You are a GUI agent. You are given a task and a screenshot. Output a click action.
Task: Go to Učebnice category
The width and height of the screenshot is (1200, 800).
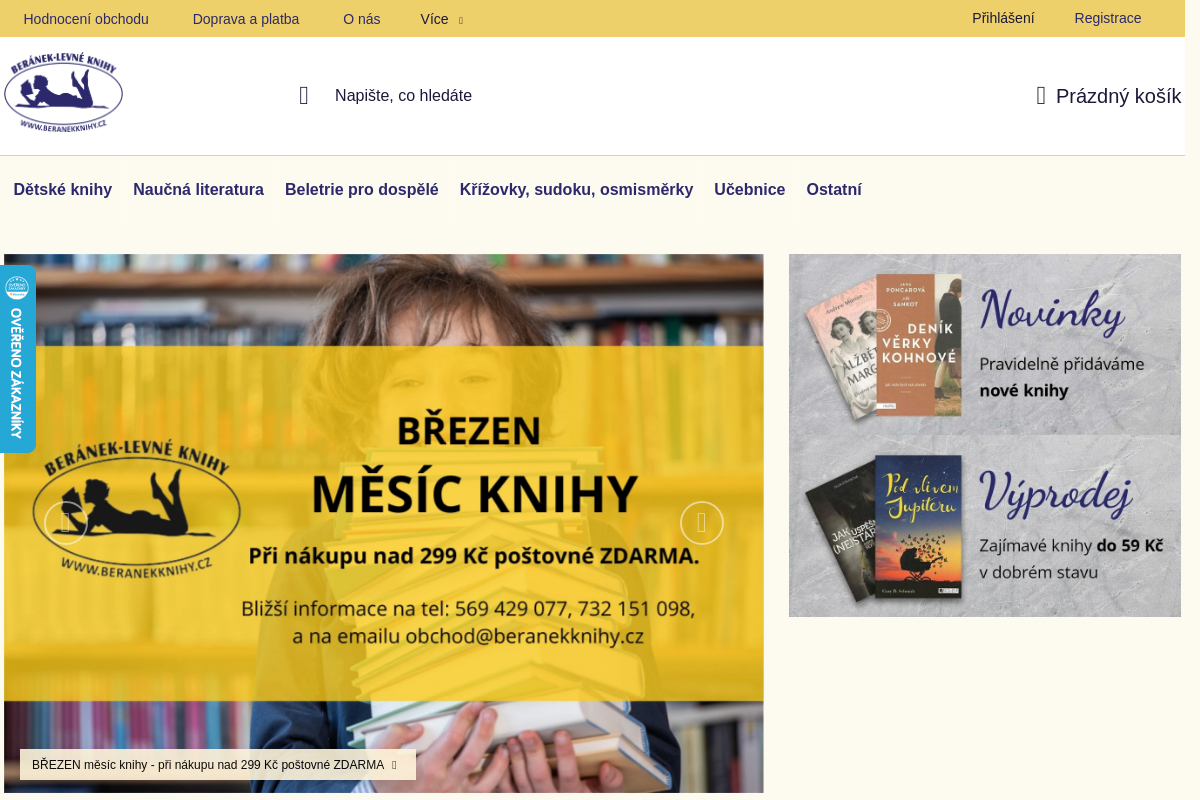(750, 190)
